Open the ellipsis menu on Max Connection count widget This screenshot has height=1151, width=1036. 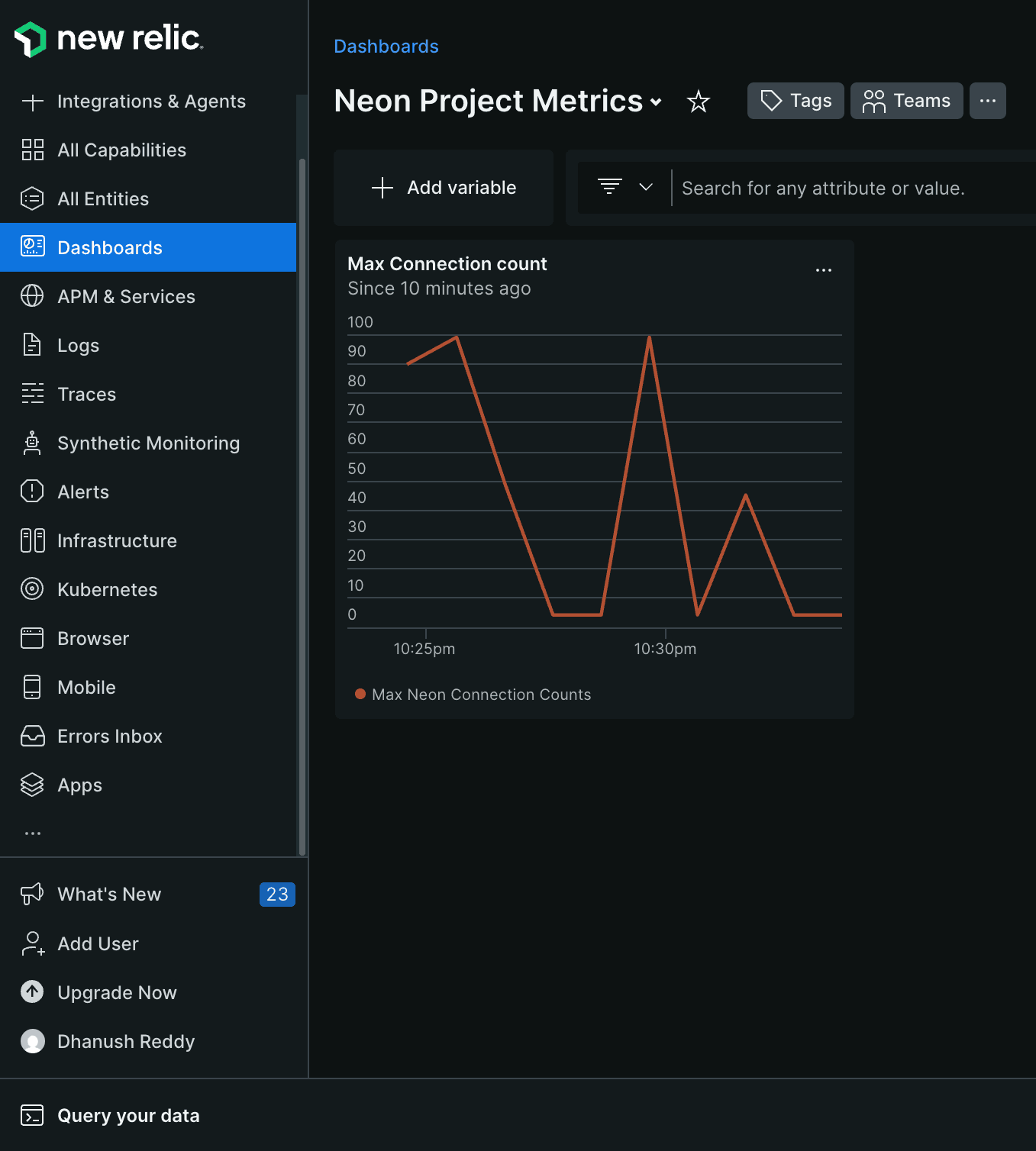point(824,269)
